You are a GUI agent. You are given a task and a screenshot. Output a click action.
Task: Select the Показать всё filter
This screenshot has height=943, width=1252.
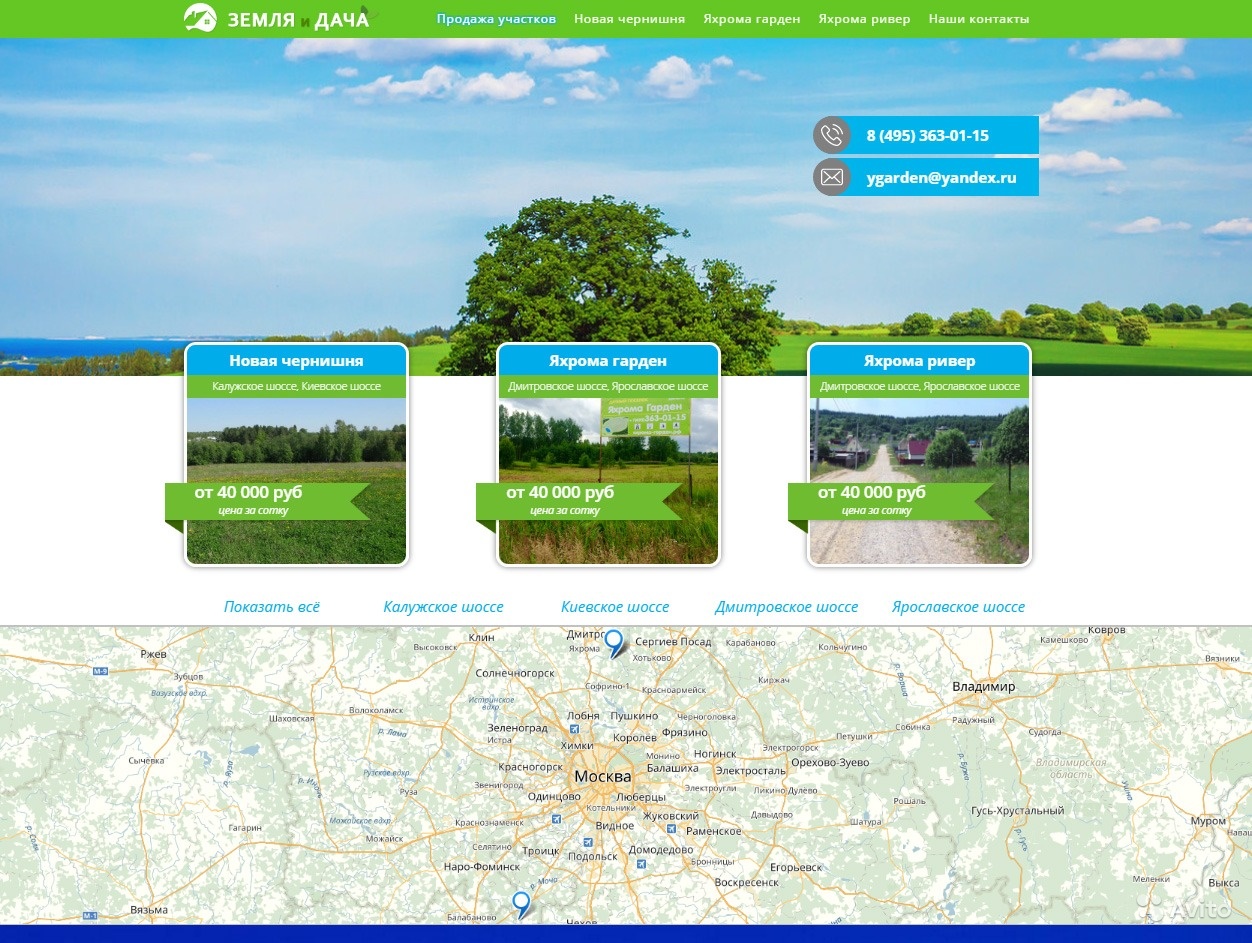[x=272, y=606]
